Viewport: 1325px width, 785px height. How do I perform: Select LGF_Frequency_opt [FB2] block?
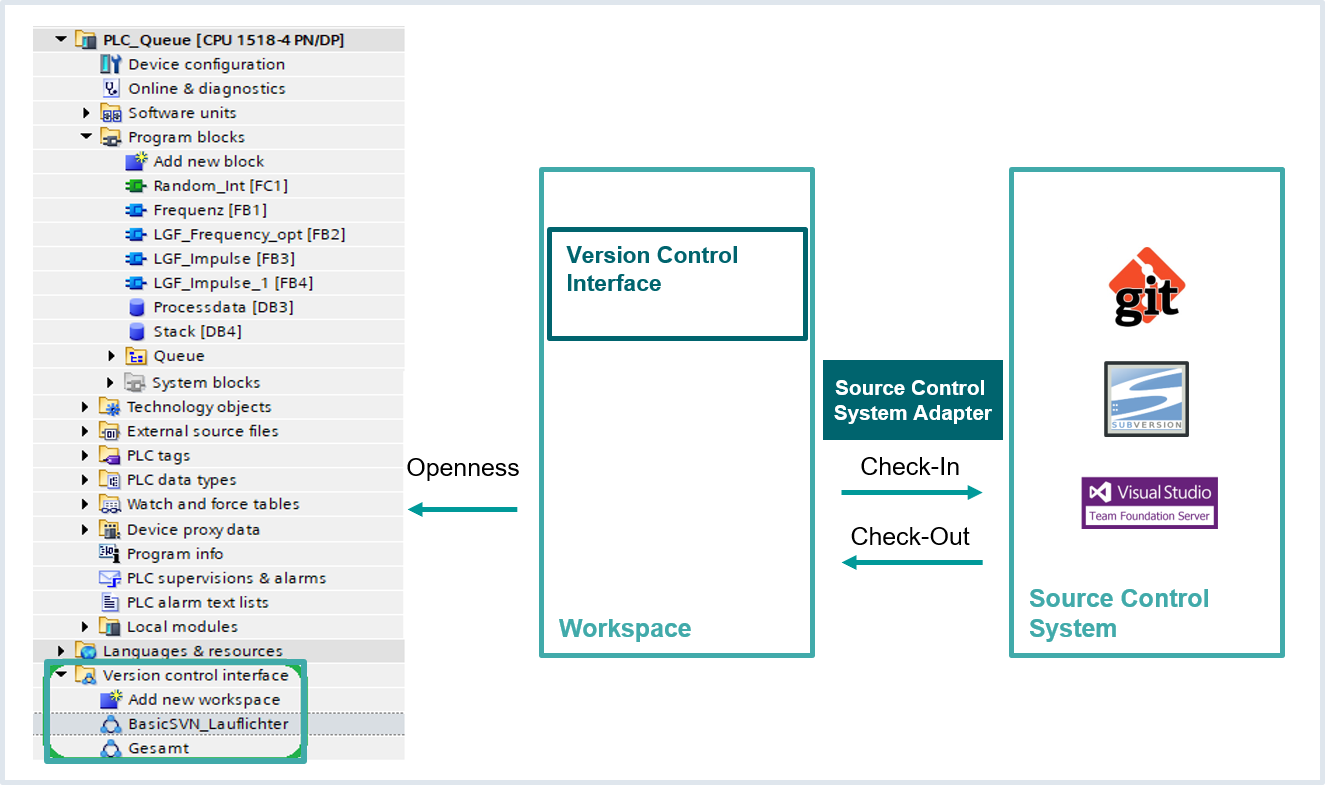pyautogui.click(x=249, y=234)
